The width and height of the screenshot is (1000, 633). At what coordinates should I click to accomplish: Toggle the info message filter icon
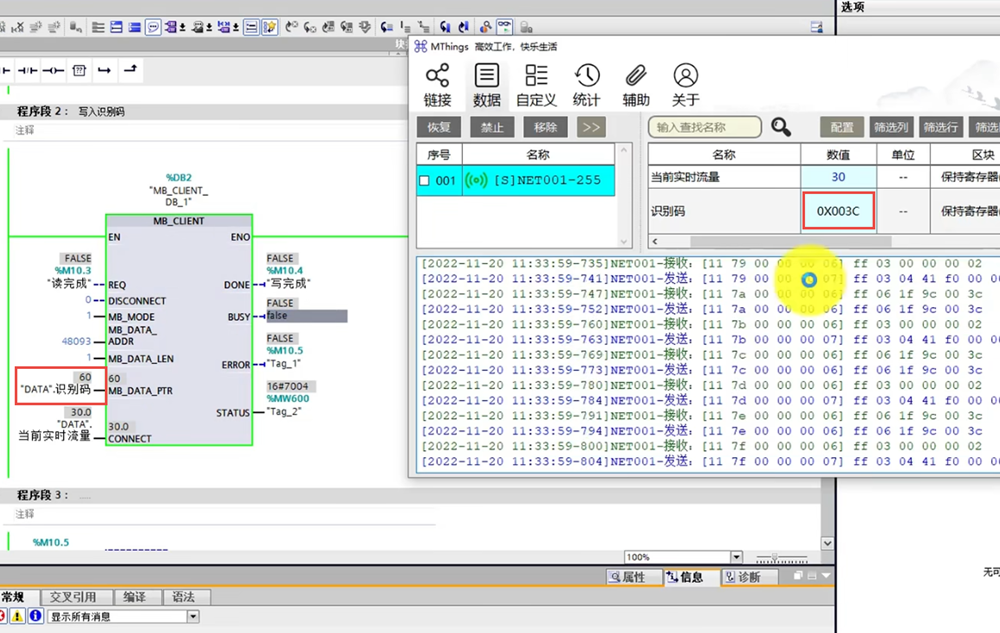[35, 617]
